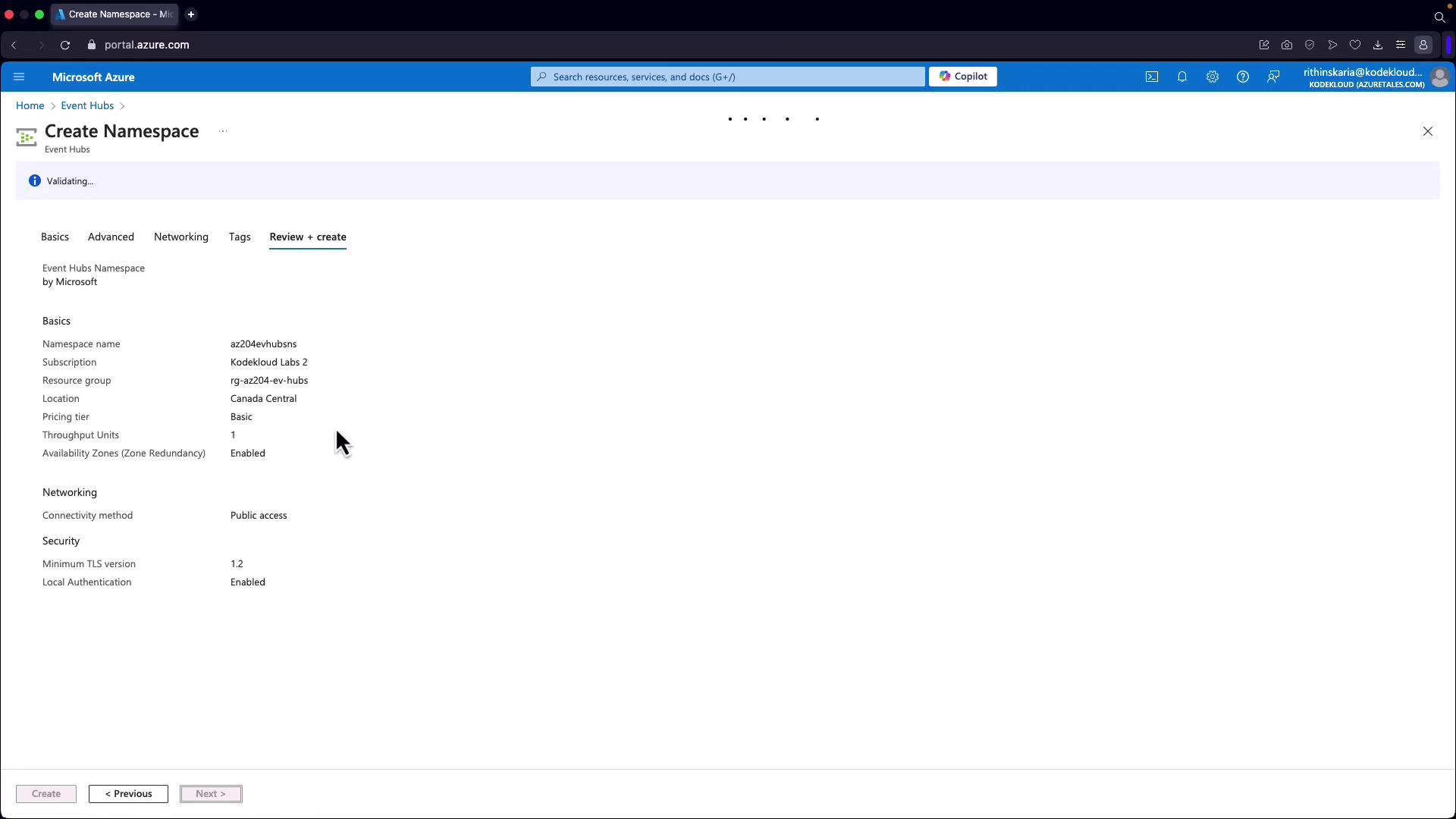Click more options ellipsis beside Create Namespace
1456x819 pixels.
(223, 131)
